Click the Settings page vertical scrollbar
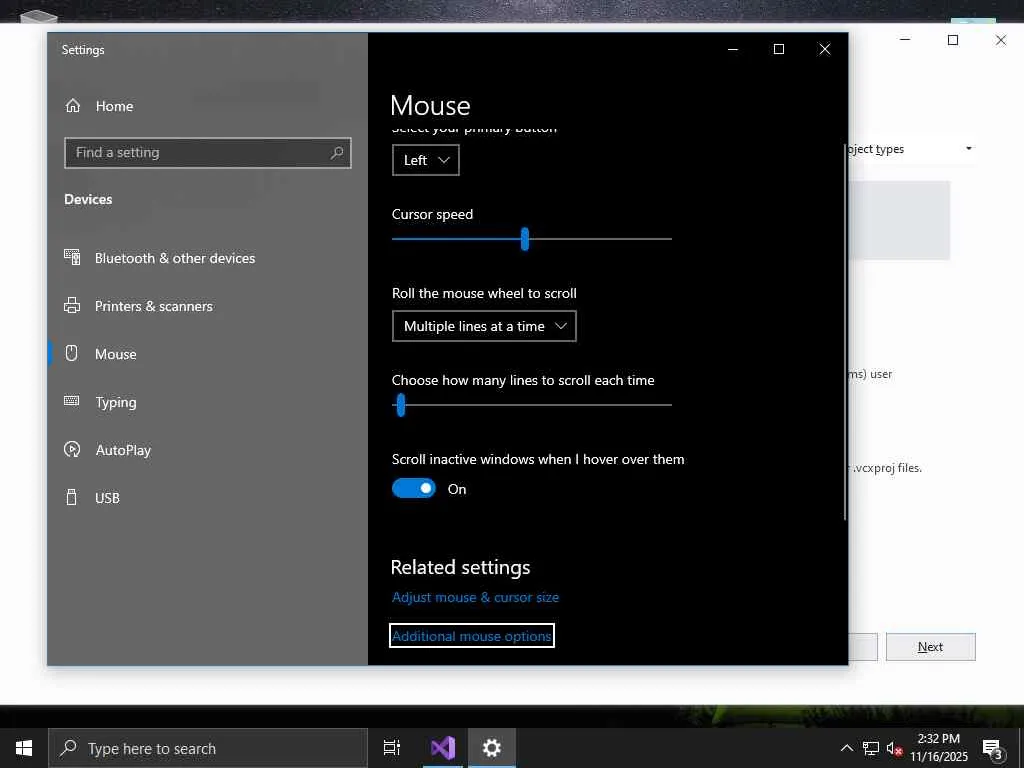The height and width of the screenshot is (768, 1024). click(845, 333)
